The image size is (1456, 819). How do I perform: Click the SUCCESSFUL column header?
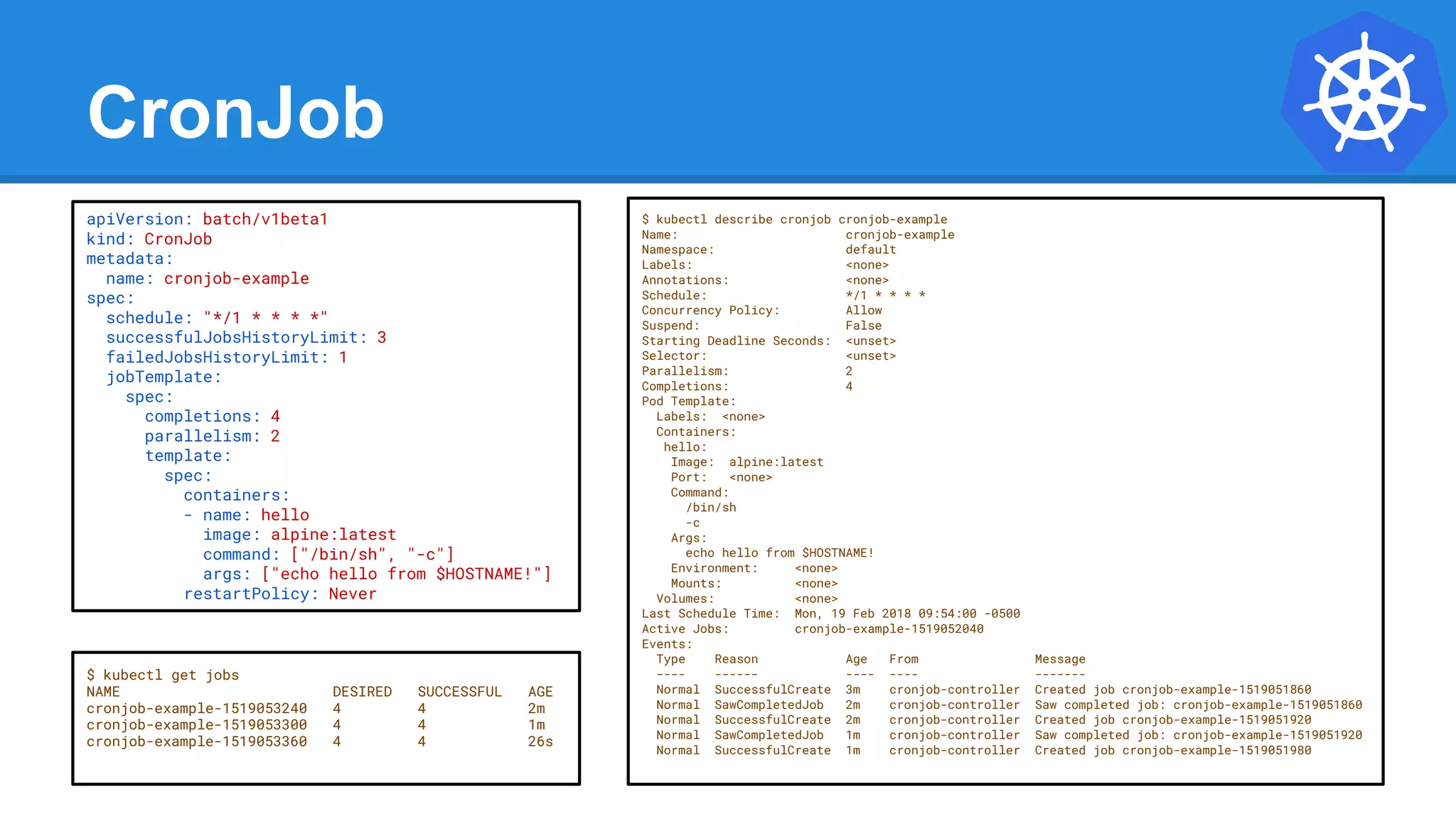point(459,692)
